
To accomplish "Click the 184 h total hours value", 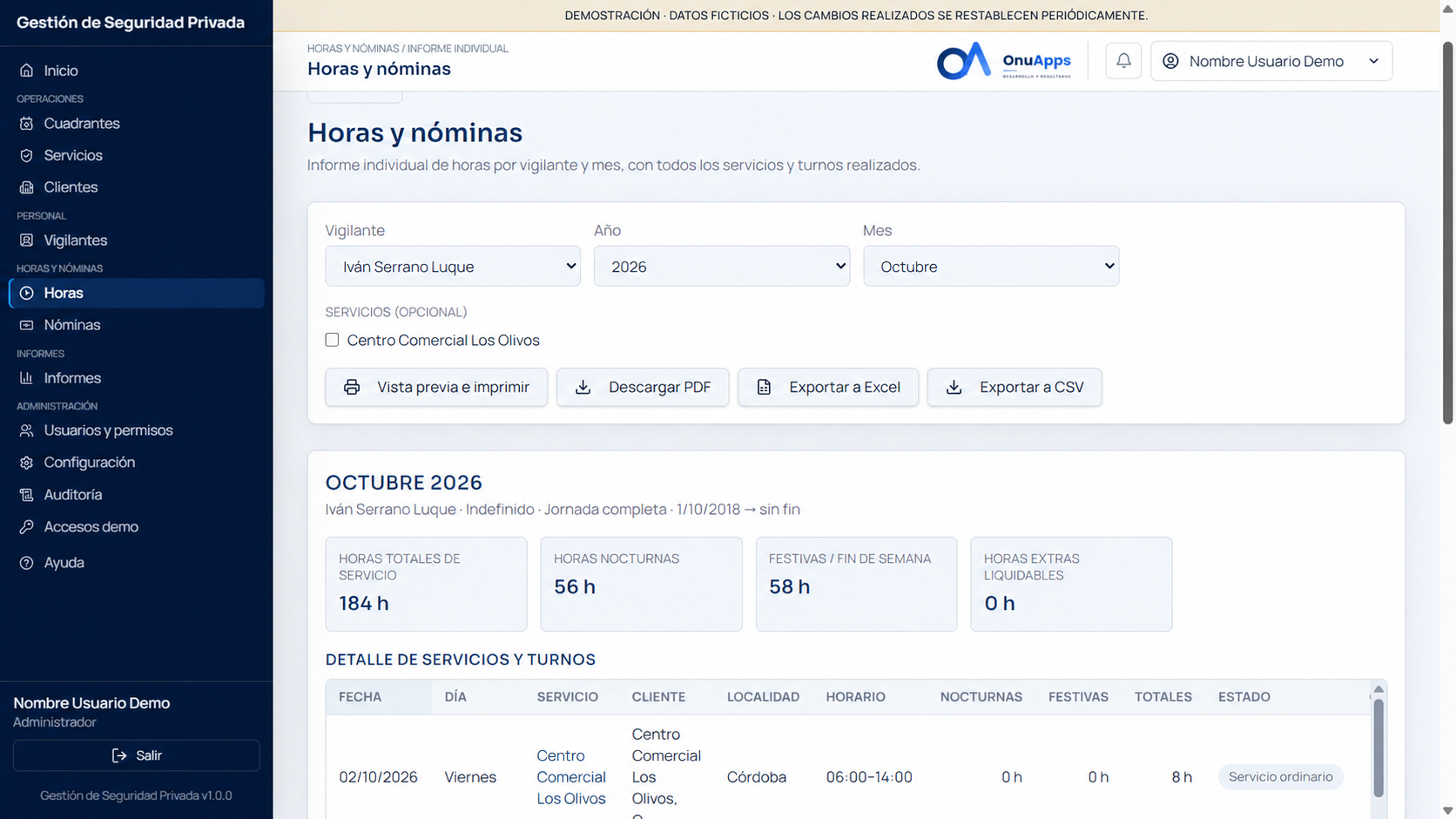I will 364,603.
